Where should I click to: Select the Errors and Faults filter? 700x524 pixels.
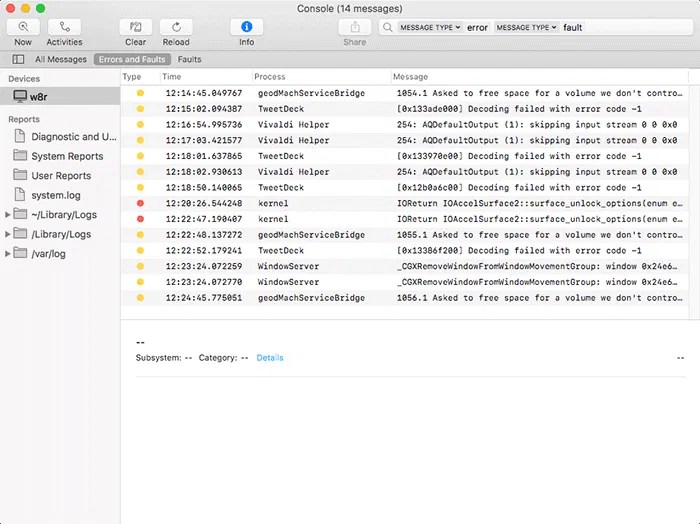point(132,59)
